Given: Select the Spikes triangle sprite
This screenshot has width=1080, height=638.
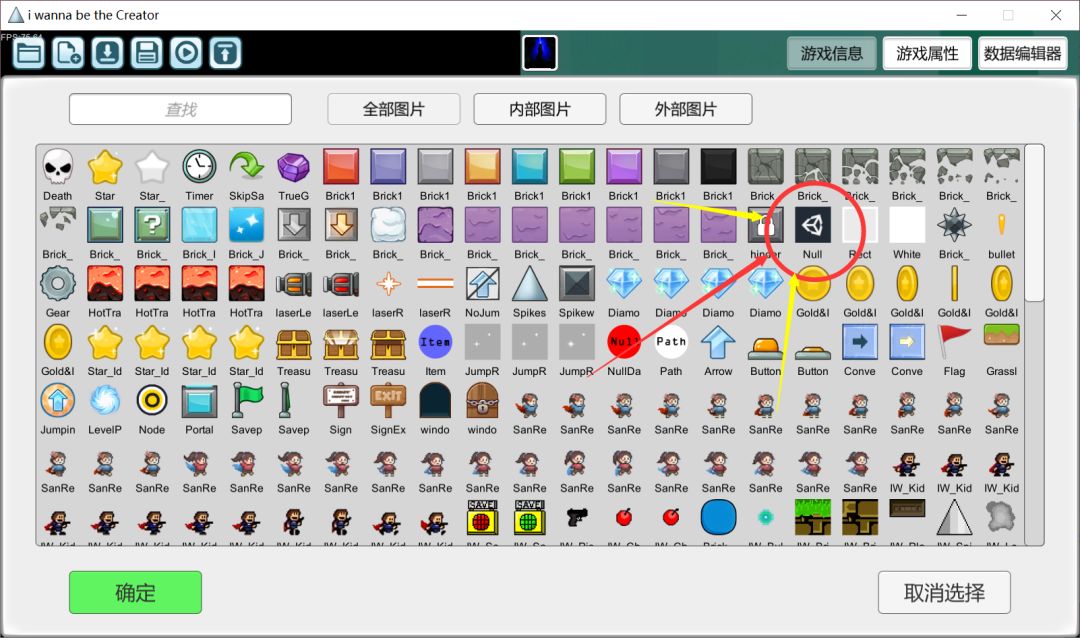Looking at the screenshot, I should 530,284.
